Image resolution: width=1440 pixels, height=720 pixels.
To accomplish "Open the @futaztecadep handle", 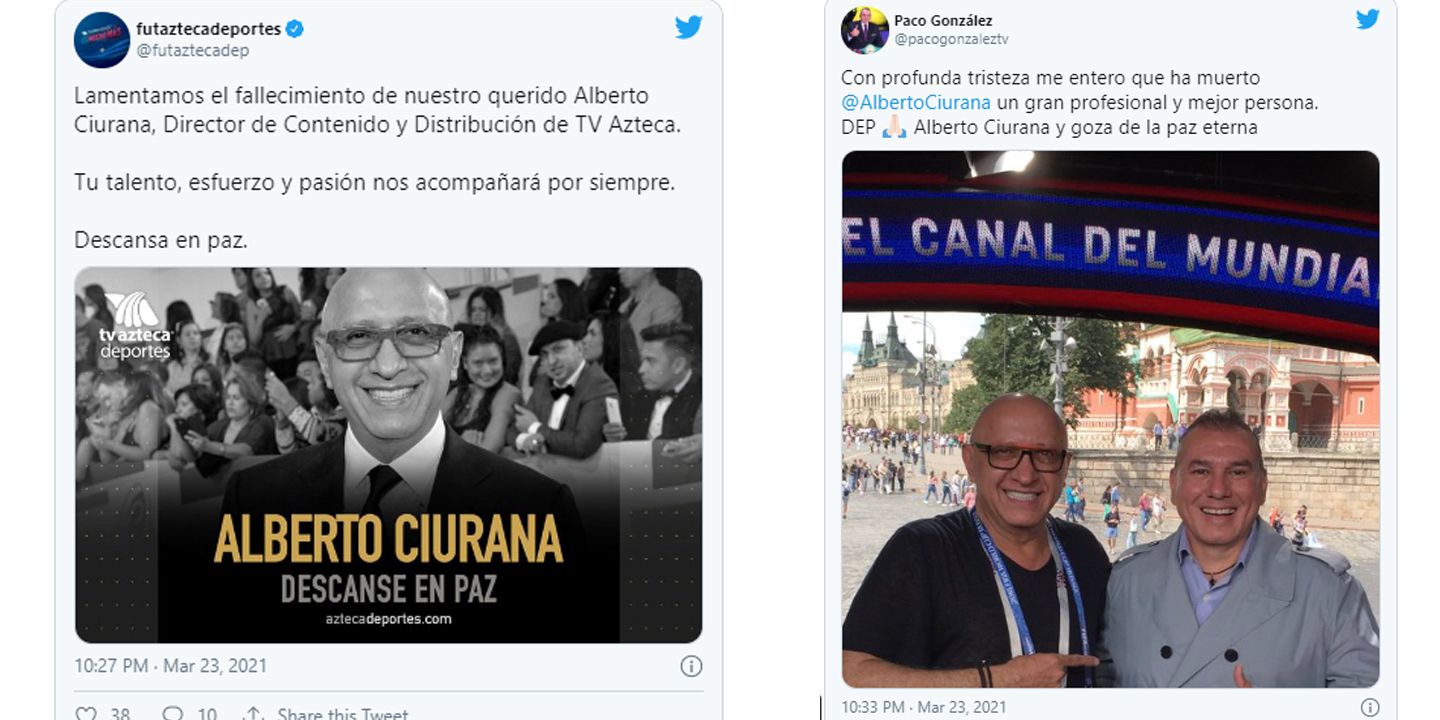I will pyautogui.click(x=193, y=50).
